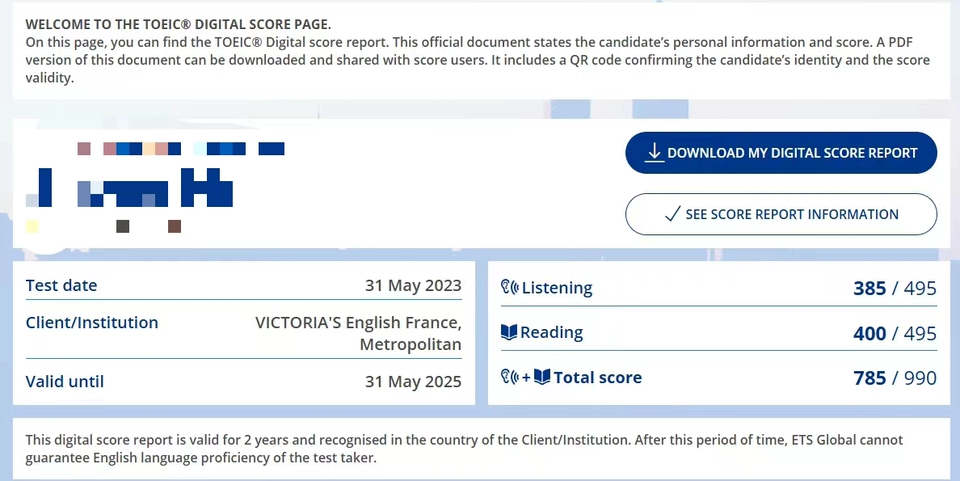Click the checkmark icon beside See Score Report

(x=672, y=214)
